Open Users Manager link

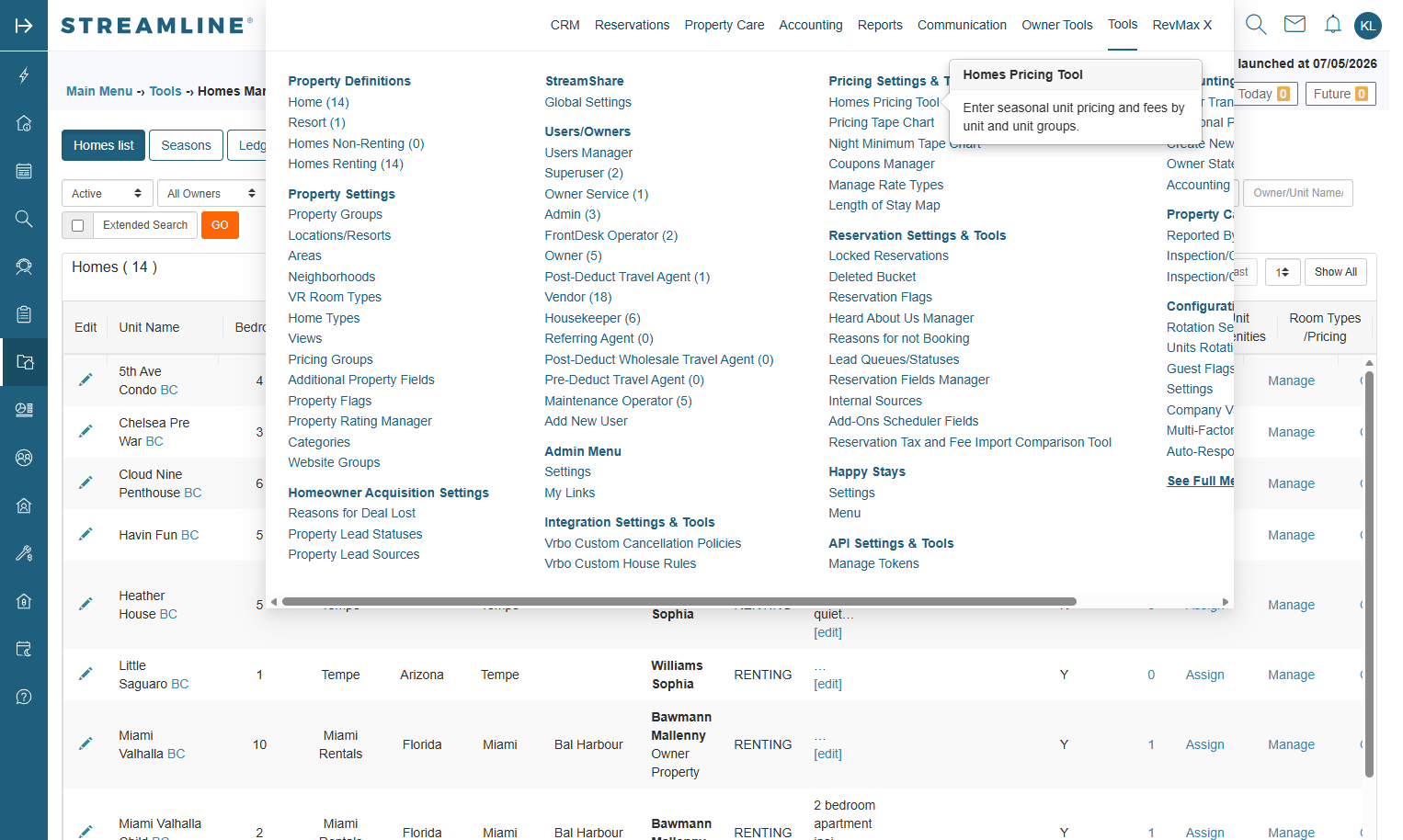[x=588, y=153]
